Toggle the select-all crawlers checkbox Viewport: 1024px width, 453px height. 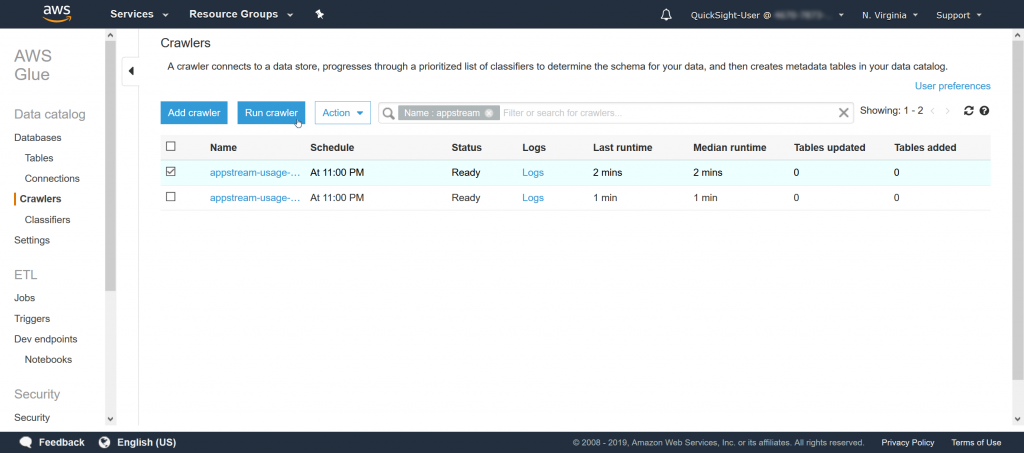(171, 146)
